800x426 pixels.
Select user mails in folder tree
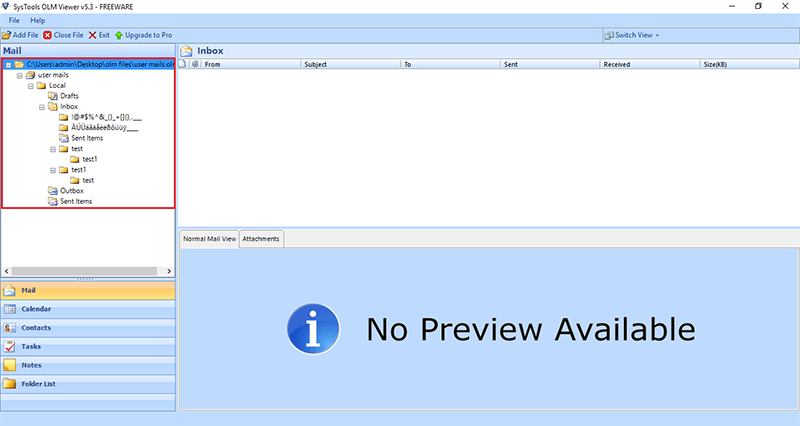(x=53, y=75)
